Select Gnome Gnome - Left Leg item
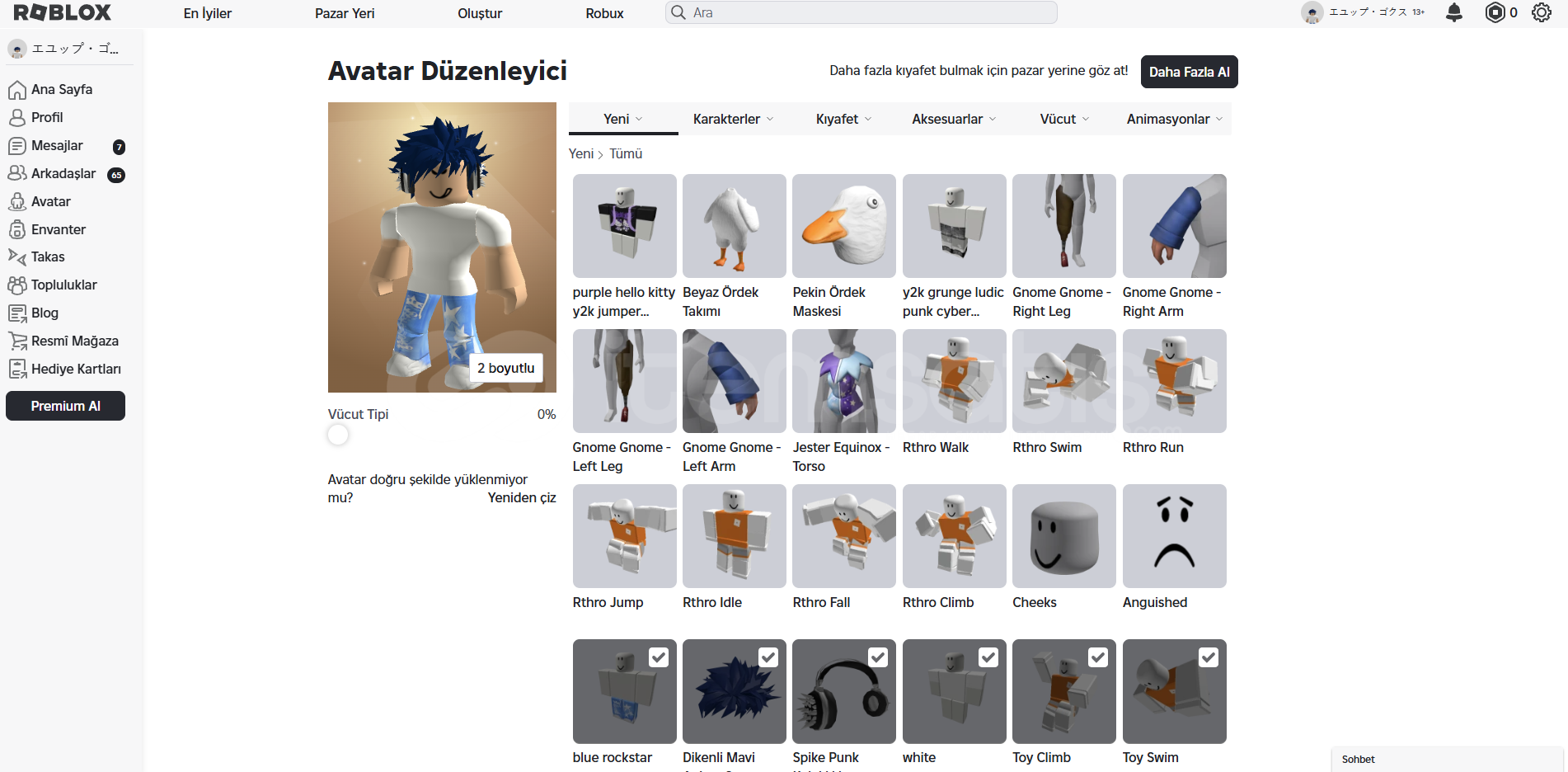The width and height of the screenshot is (1568, 772). 624,381
